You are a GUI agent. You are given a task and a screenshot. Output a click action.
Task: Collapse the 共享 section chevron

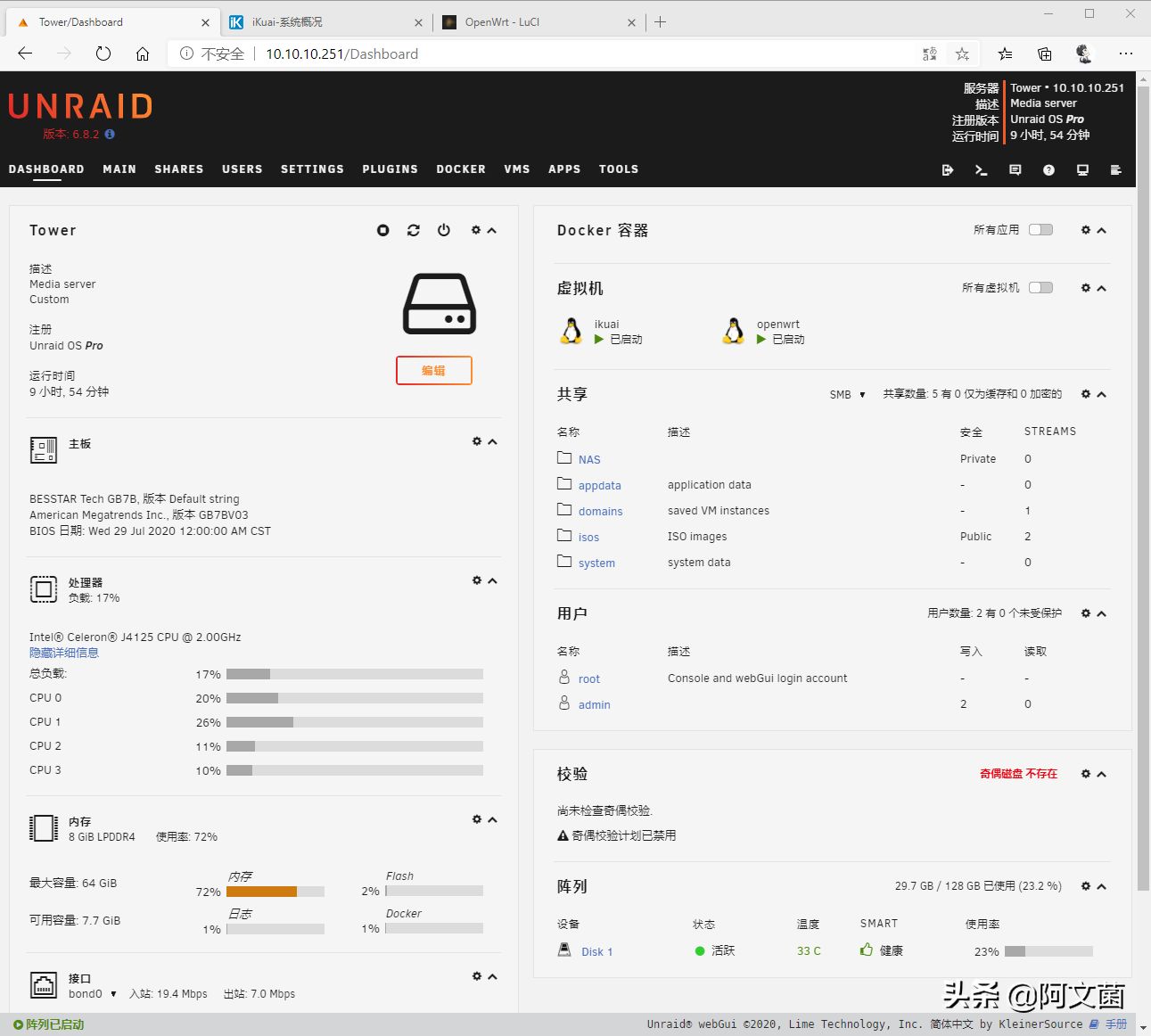coord(1102,394)
